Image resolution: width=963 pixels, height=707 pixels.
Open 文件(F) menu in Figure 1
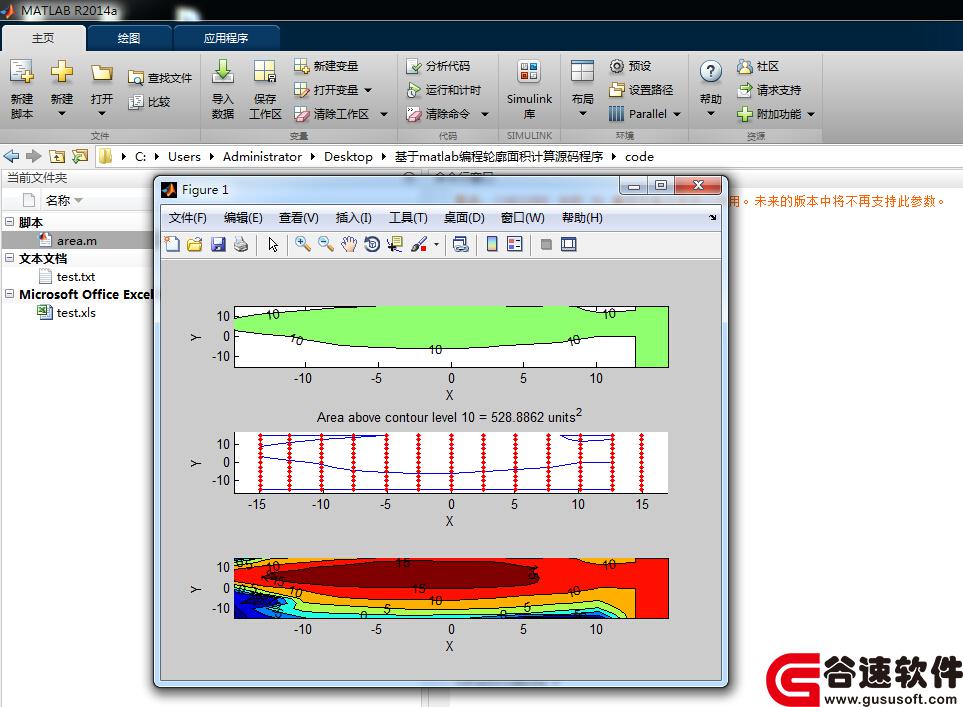(187, 217)
